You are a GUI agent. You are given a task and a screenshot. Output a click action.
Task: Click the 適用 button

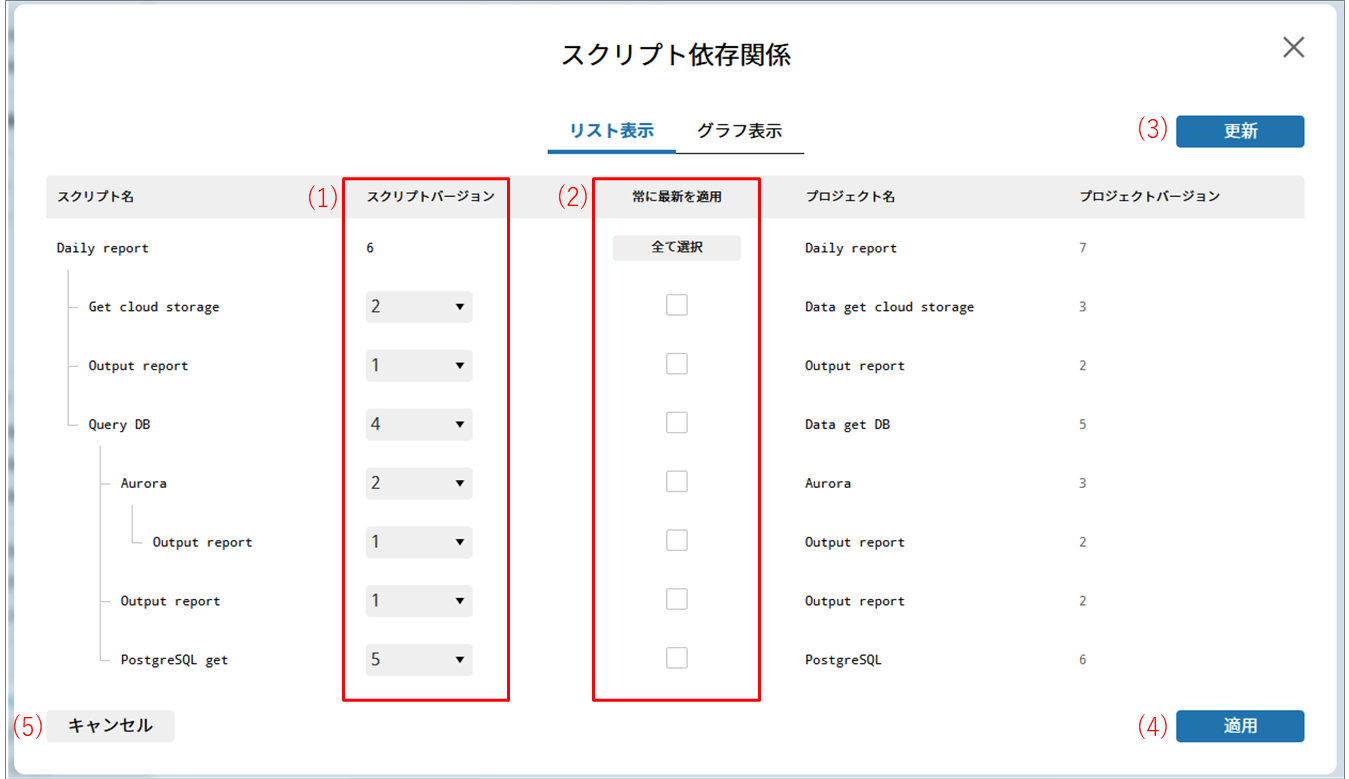point(1239,726)
